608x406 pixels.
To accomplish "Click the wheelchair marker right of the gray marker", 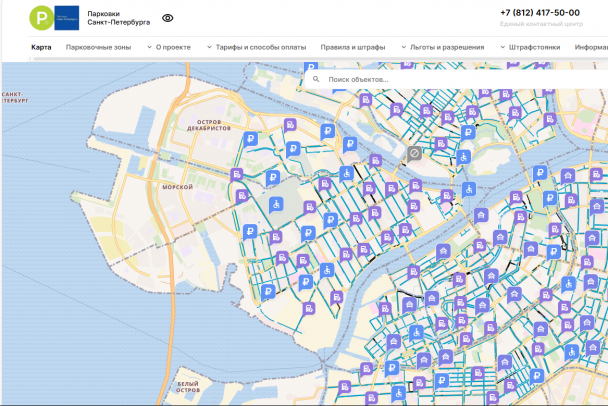I will coord(464,157).
